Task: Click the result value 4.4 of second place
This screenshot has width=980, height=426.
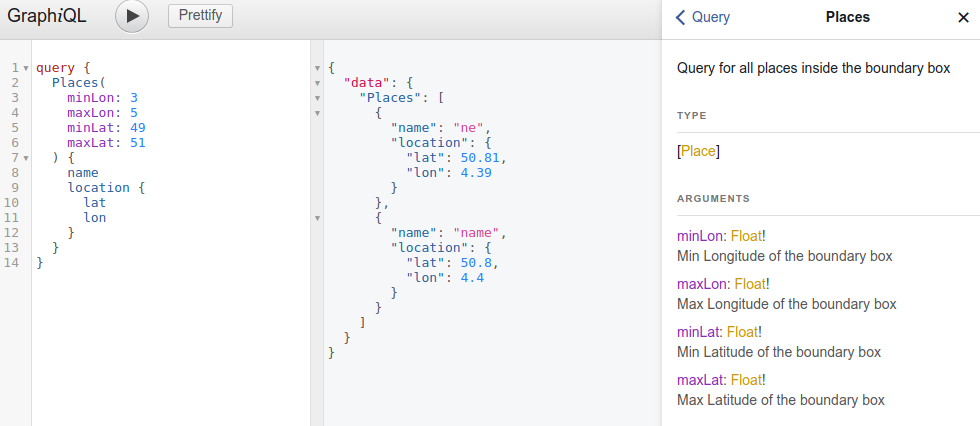Action: pos(472,277)
